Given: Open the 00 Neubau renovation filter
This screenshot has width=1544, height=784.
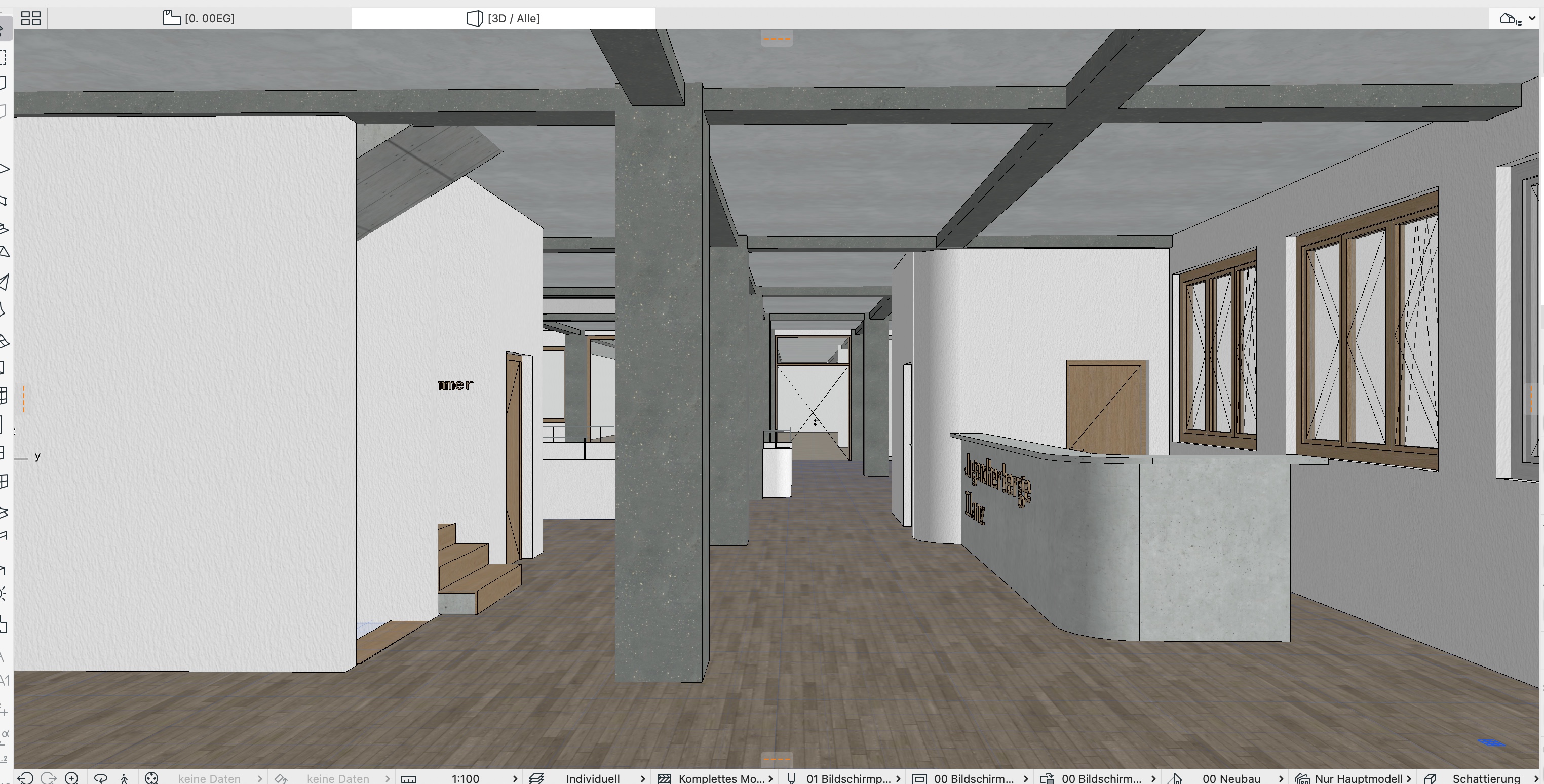Looking at the screenshot, I should pos(1231,778).
